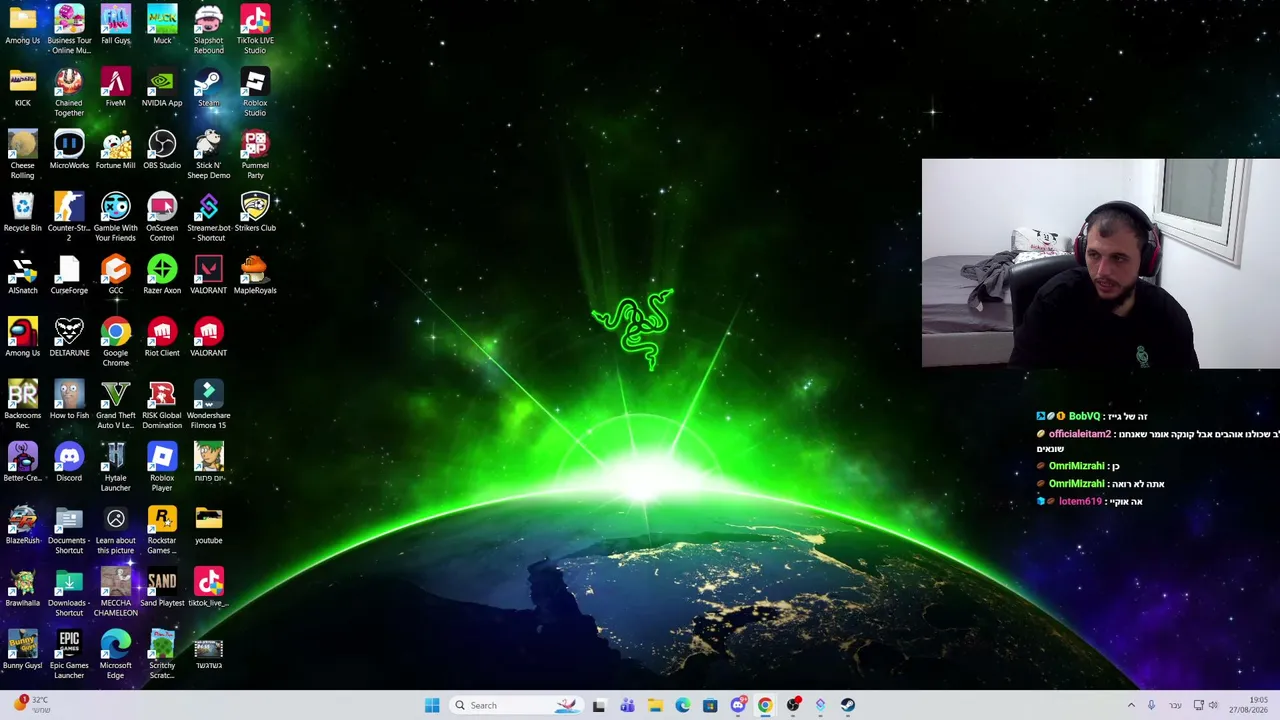Select the Backrooms Rec. desktop icon
Viewport: 1280px width, 720px height.
tap(22, 404)
